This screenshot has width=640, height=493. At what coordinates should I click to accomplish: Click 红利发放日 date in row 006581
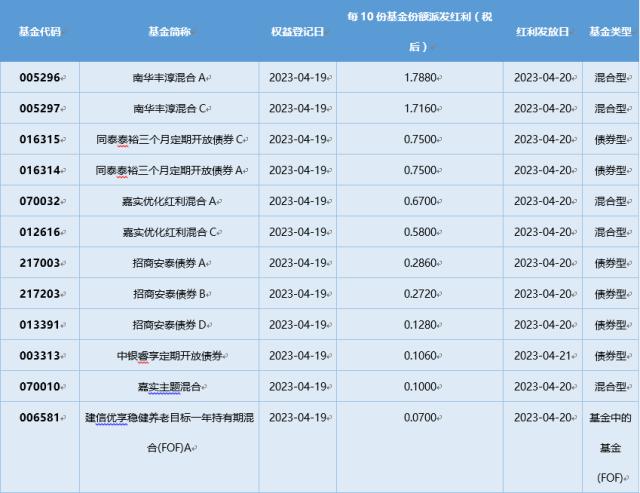coord(542,417)
